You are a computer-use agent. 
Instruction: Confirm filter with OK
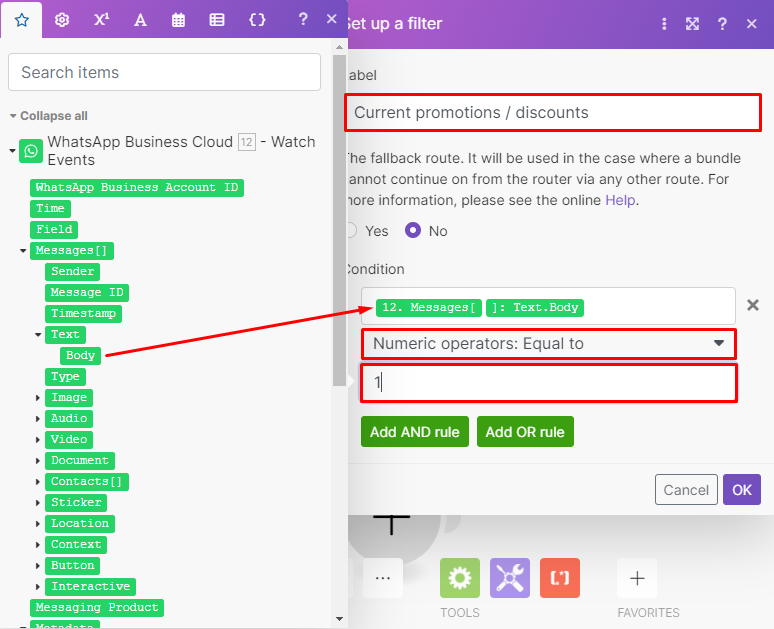(x=741, y=490)
